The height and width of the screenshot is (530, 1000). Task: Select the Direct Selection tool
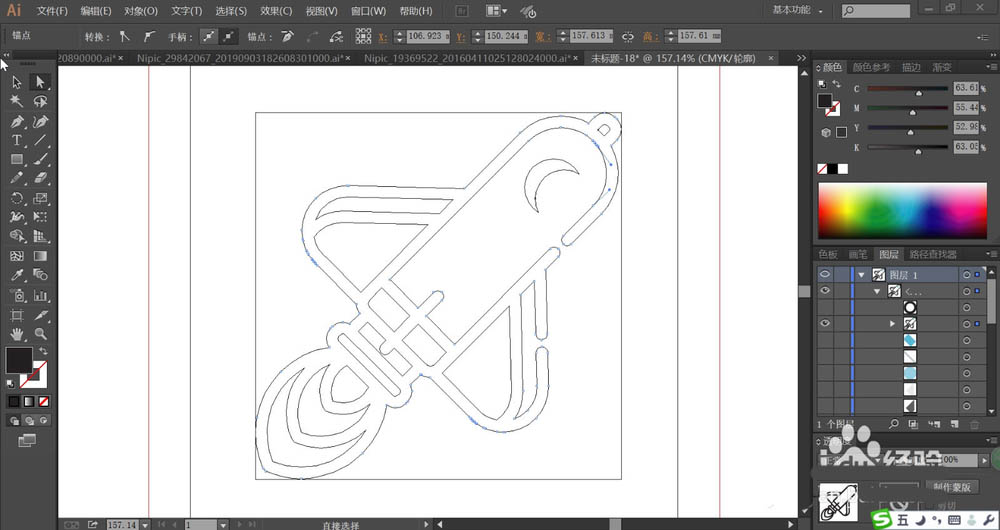click(x=40, y=82)
